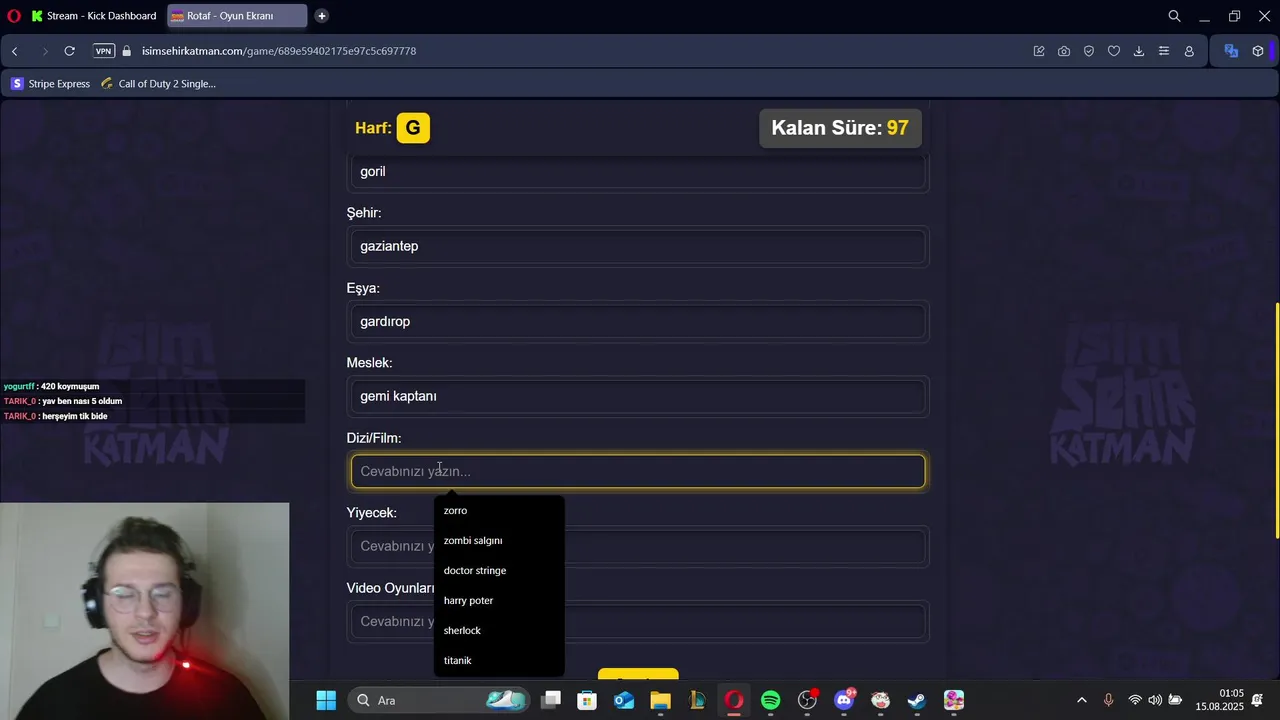1280x720 pixels.
Task: Open Task View in taskbar
Action: pyautogui.click(x=551, y=700)
